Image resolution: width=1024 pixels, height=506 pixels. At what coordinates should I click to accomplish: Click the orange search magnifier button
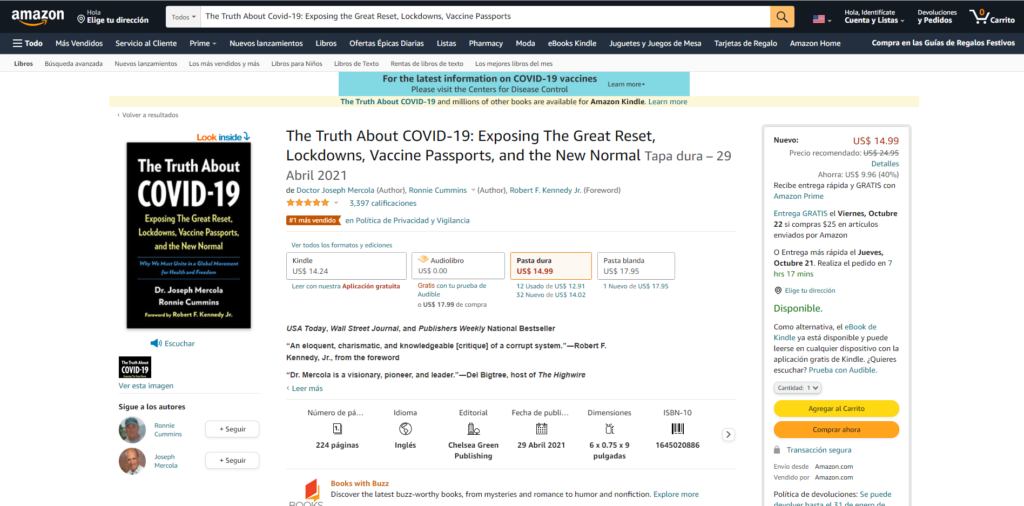click(x=782, y=17)
